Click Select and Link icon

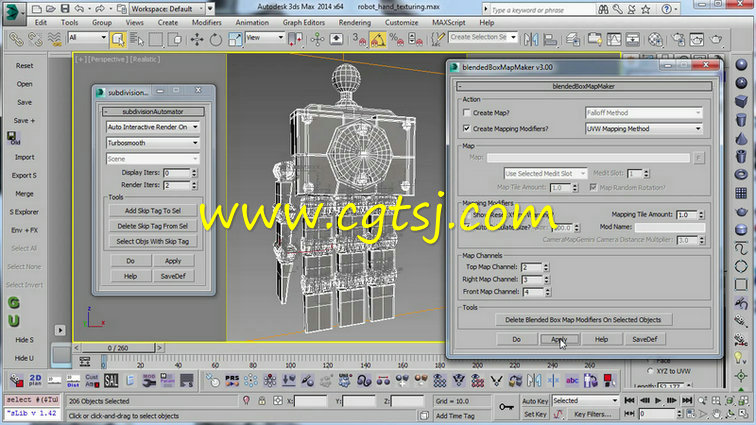(16, 39)
